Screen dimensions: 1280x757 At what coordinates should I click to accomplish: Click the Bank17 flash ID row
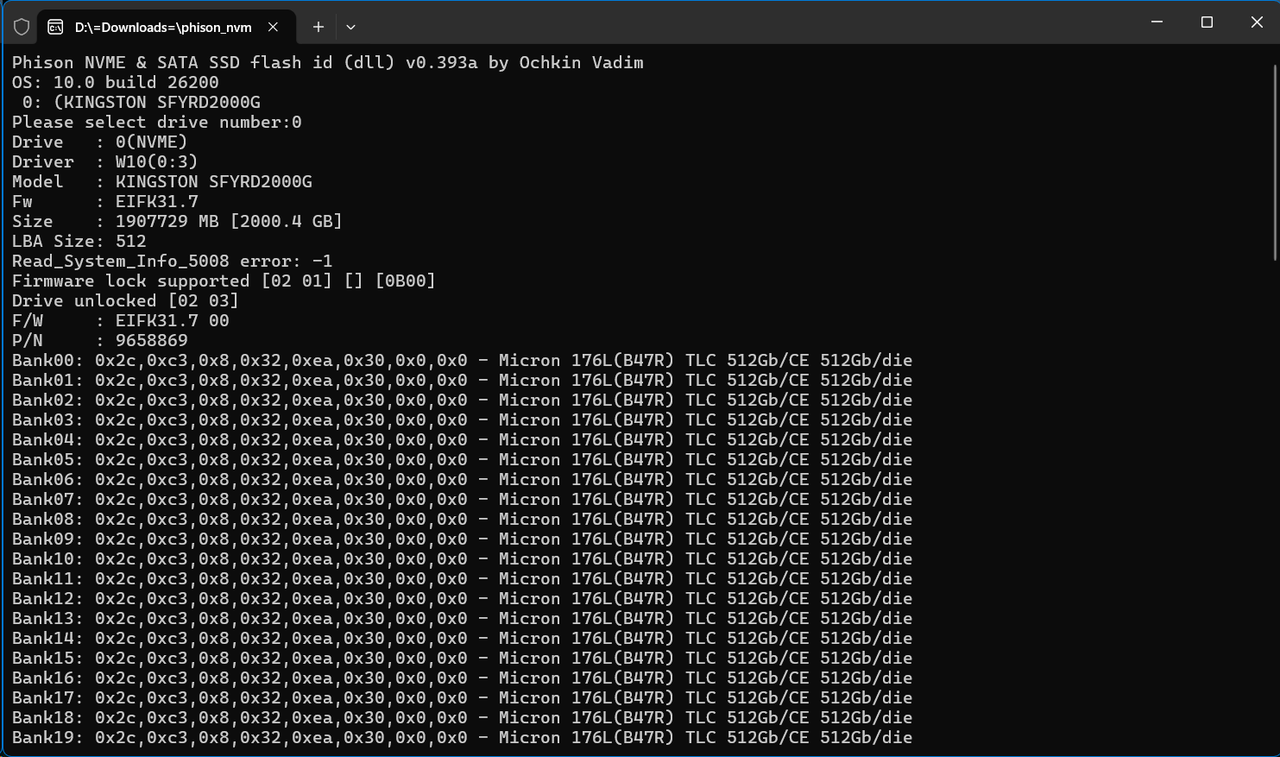[x=462, y=697]
